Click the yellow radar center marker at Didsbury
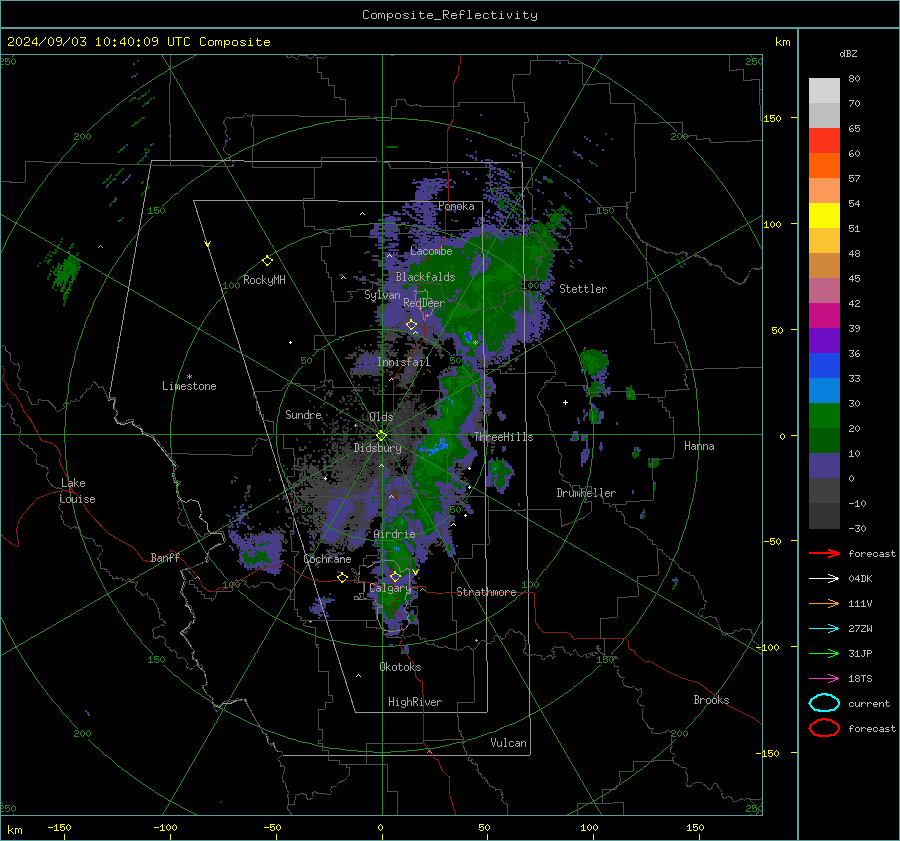Image resolution: width=900 pixels, height=841 pixels. 381,436
